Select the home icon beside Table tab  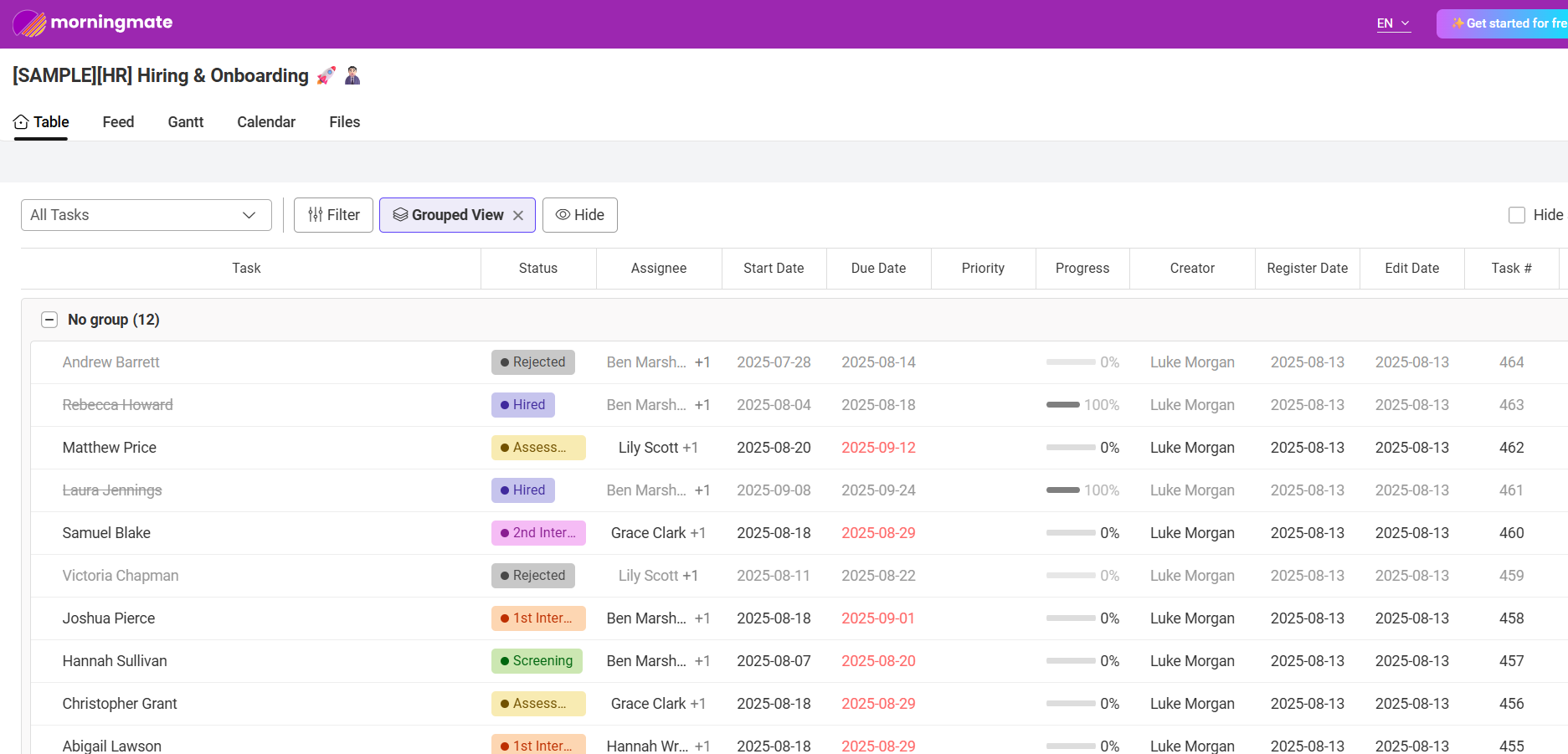click(20, 121)
